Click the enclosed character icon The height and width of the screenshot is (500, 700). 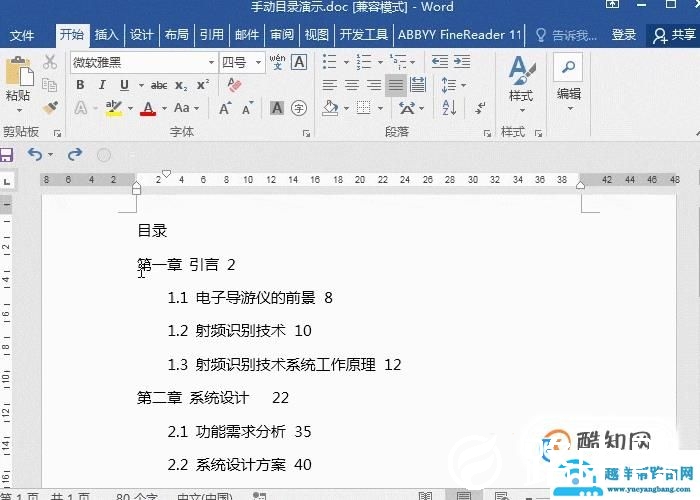coord(299,108)
